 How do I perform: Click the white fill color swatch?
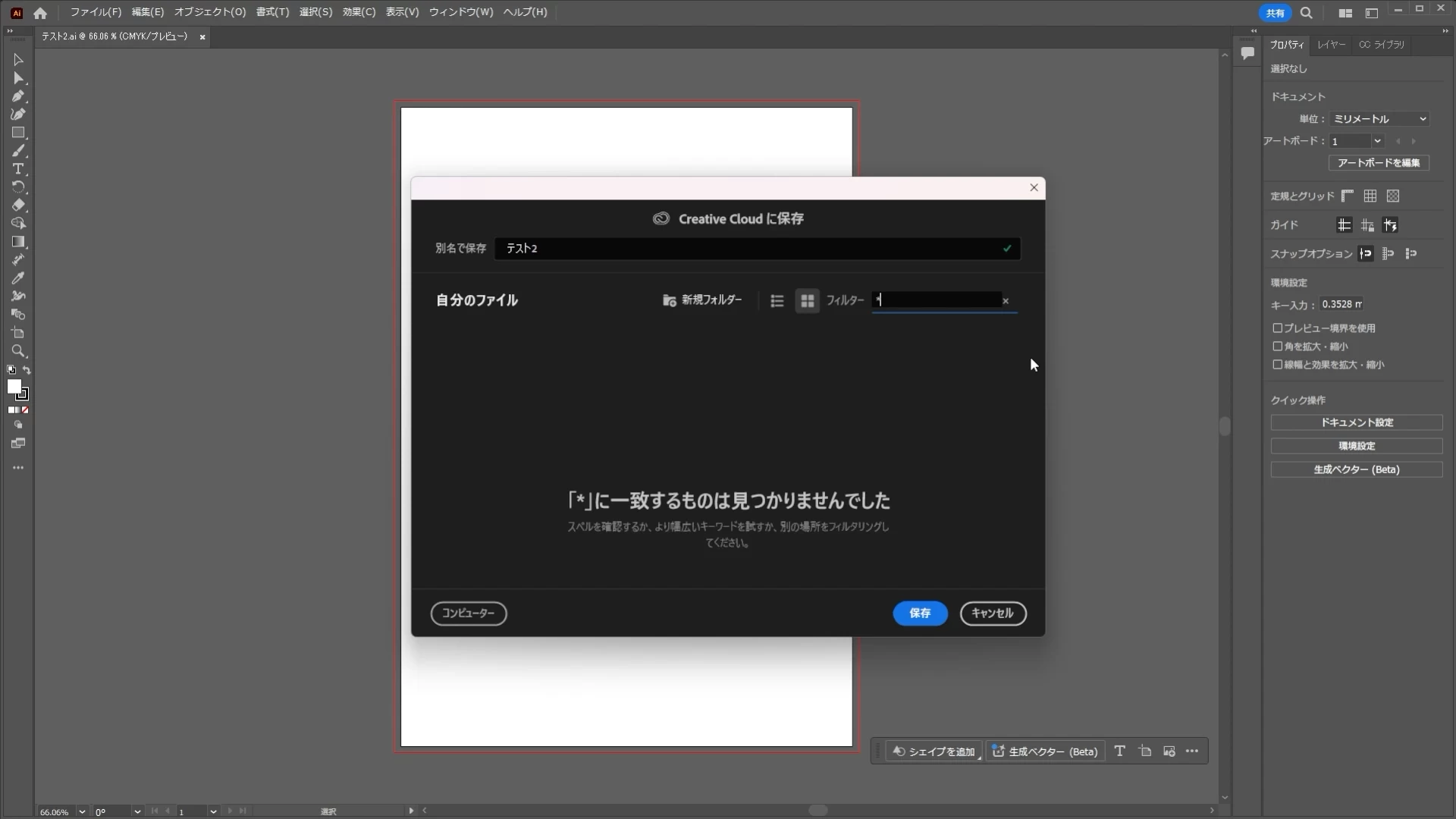(x=14, y=386)
